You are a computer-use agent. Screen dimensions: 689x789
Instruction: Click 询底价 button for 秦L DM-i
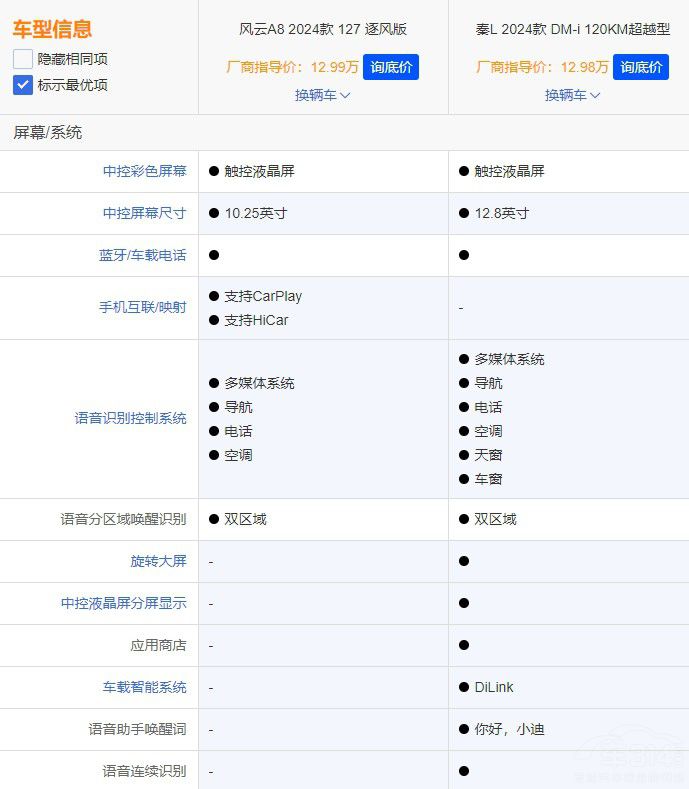tap(640, 67)
